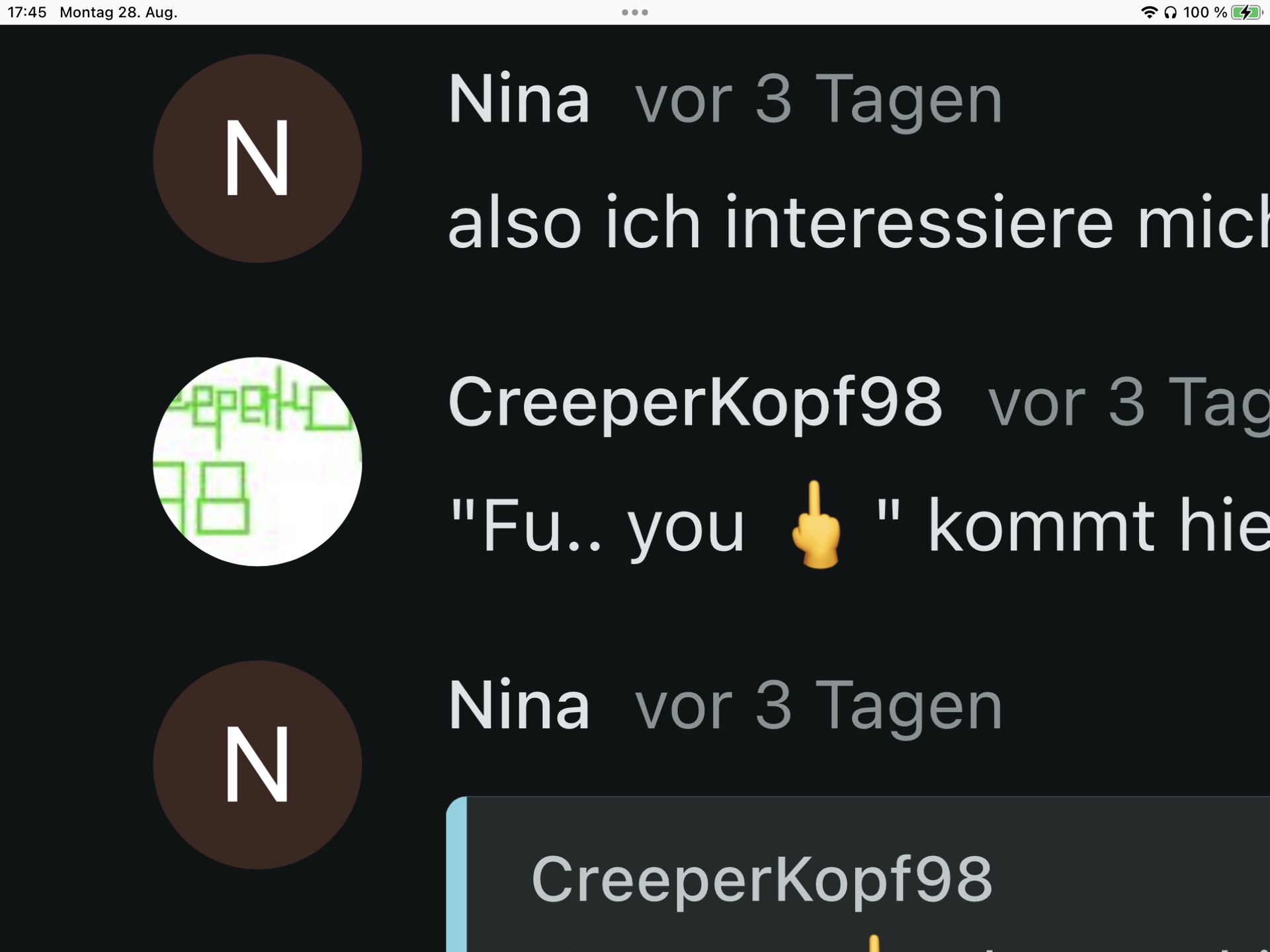Tap timestamp next to CreeperKopf98's name
This screenshot has height=952, width=1270.
(1128, 403)
